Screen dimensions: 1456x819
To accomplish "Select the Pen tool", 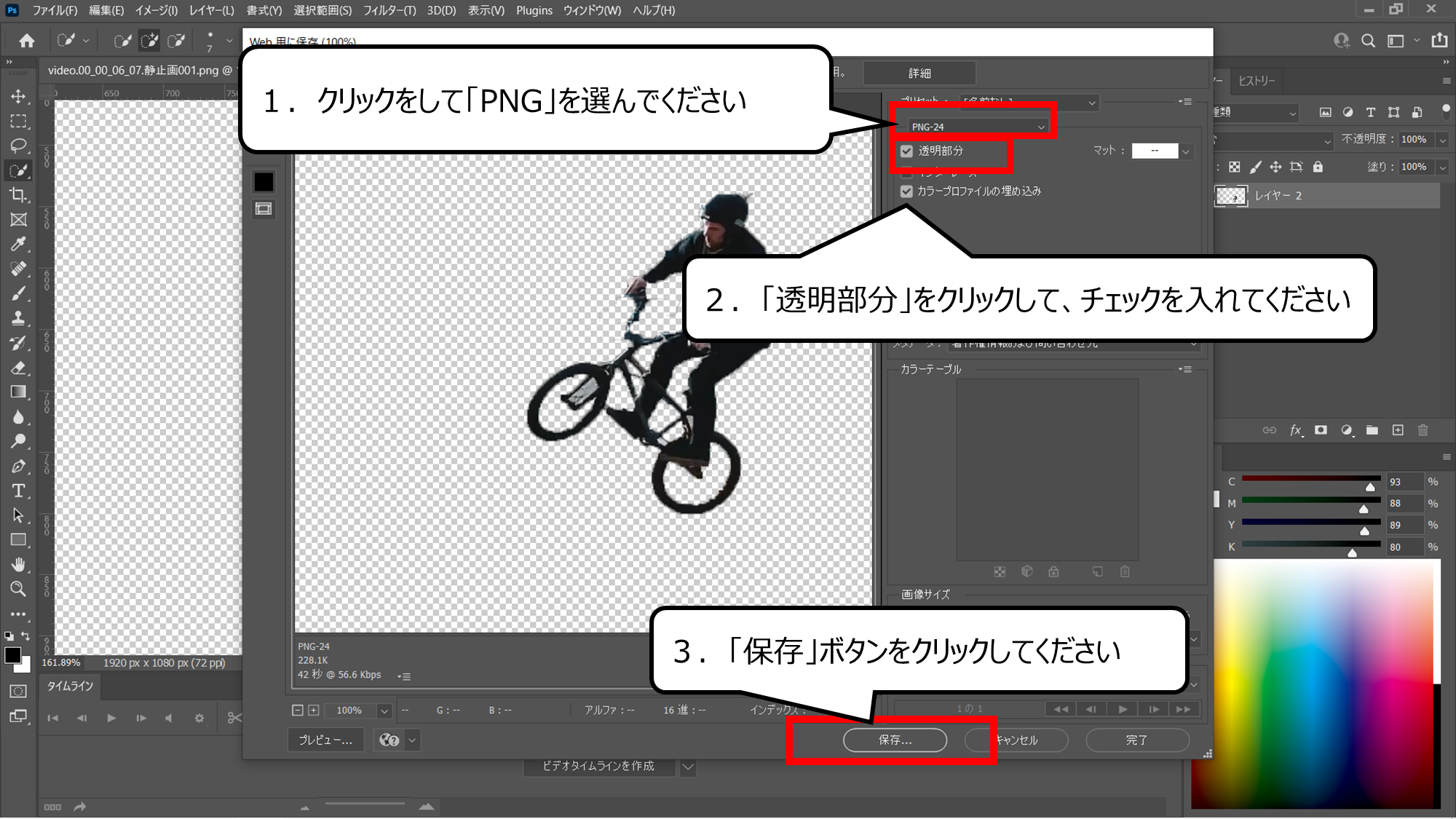I will 19,466.
